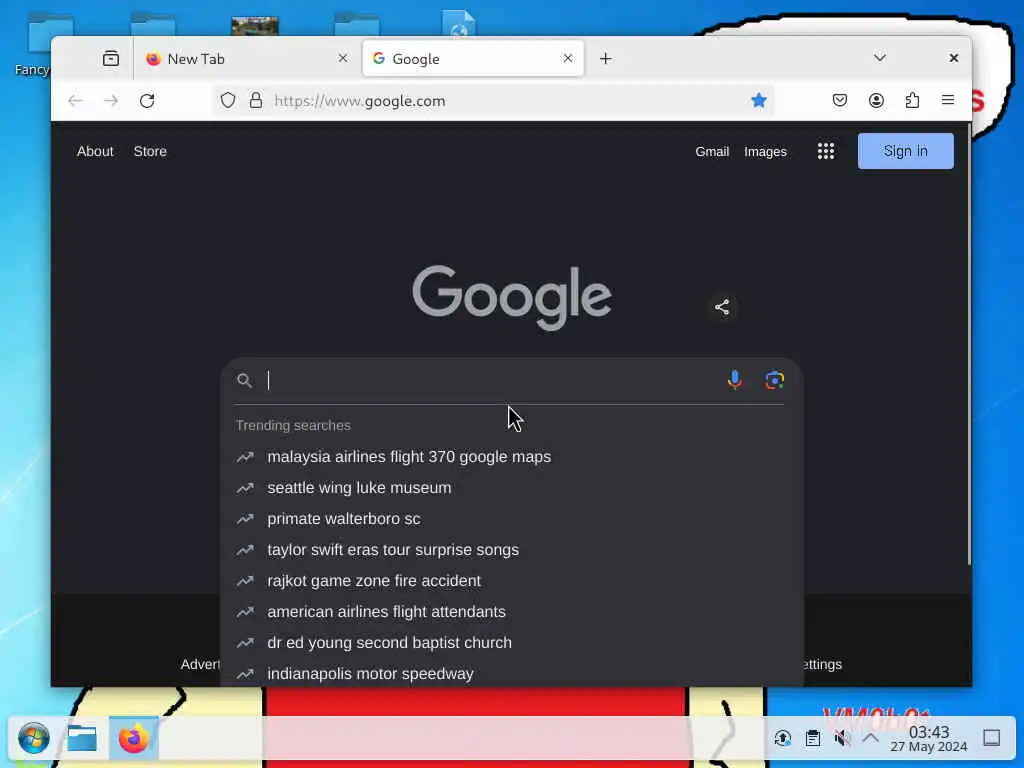Go forward one page
The image size is (1024, 768).
click(x=111, y=101)
